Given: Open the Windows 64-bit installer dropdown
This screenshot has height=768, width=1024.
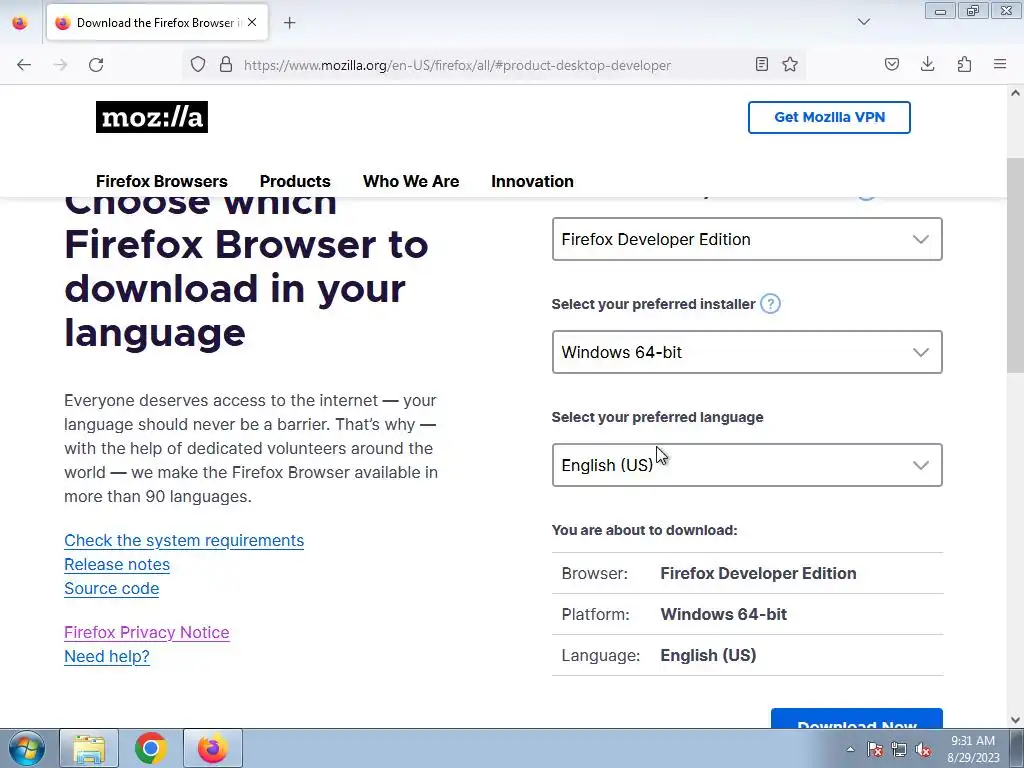Looking at the screenshot, I should [747, 352].
